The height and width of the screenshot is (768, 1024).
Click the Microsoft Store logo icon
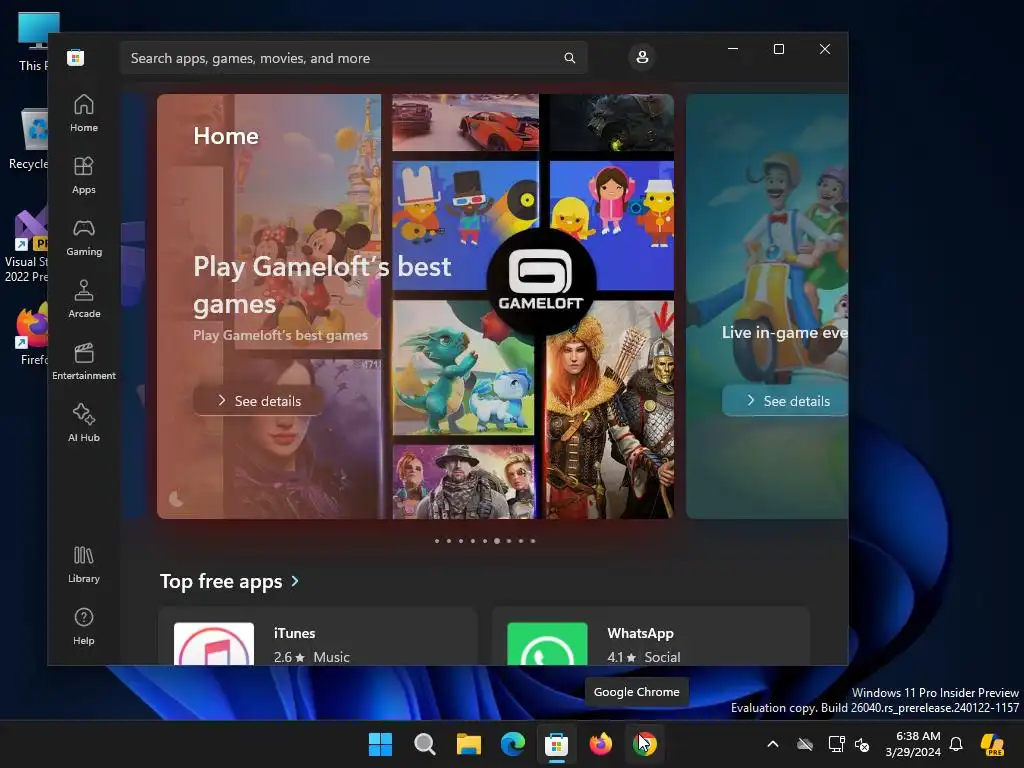[76, 57]
